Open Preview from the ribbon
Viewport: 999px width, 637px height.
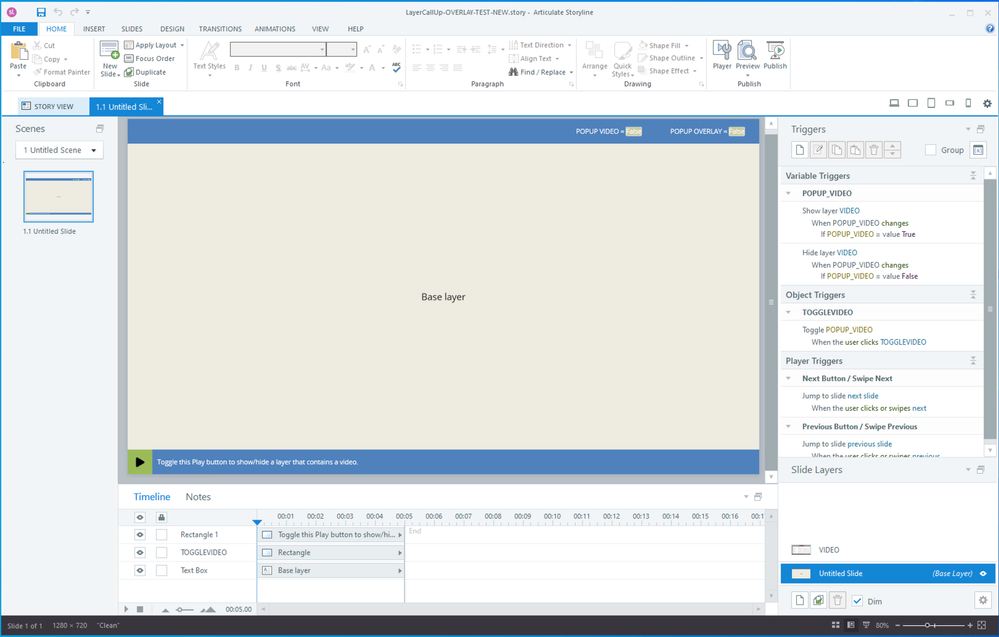tap(748, 56)
